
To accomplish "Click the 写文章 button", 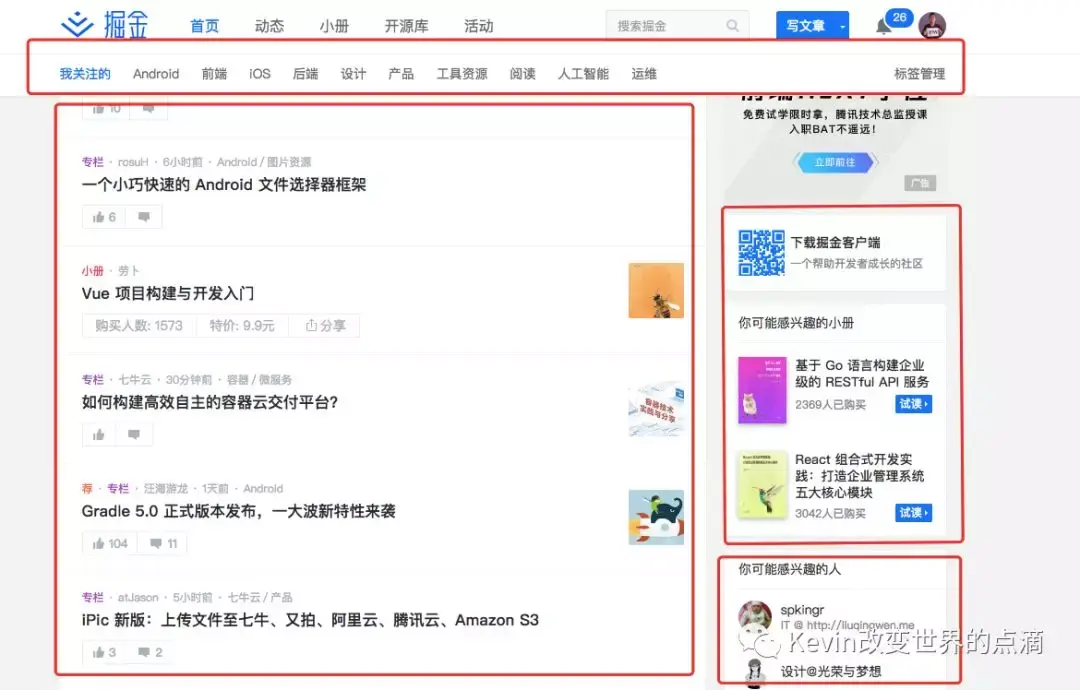I will tap(805, 26).
